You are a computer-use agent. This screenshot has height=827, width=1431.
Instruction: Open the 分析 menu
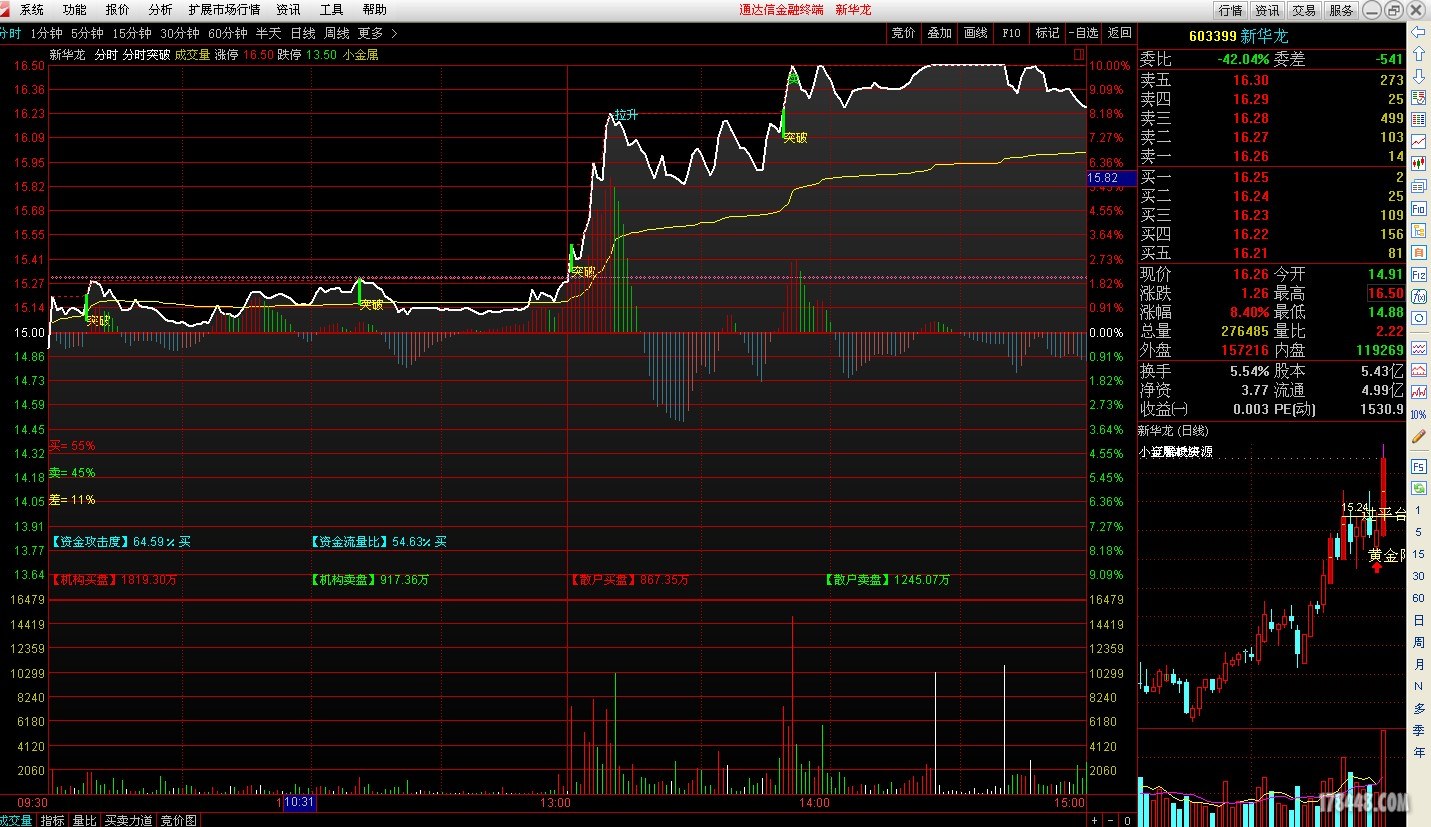point(160,10)
